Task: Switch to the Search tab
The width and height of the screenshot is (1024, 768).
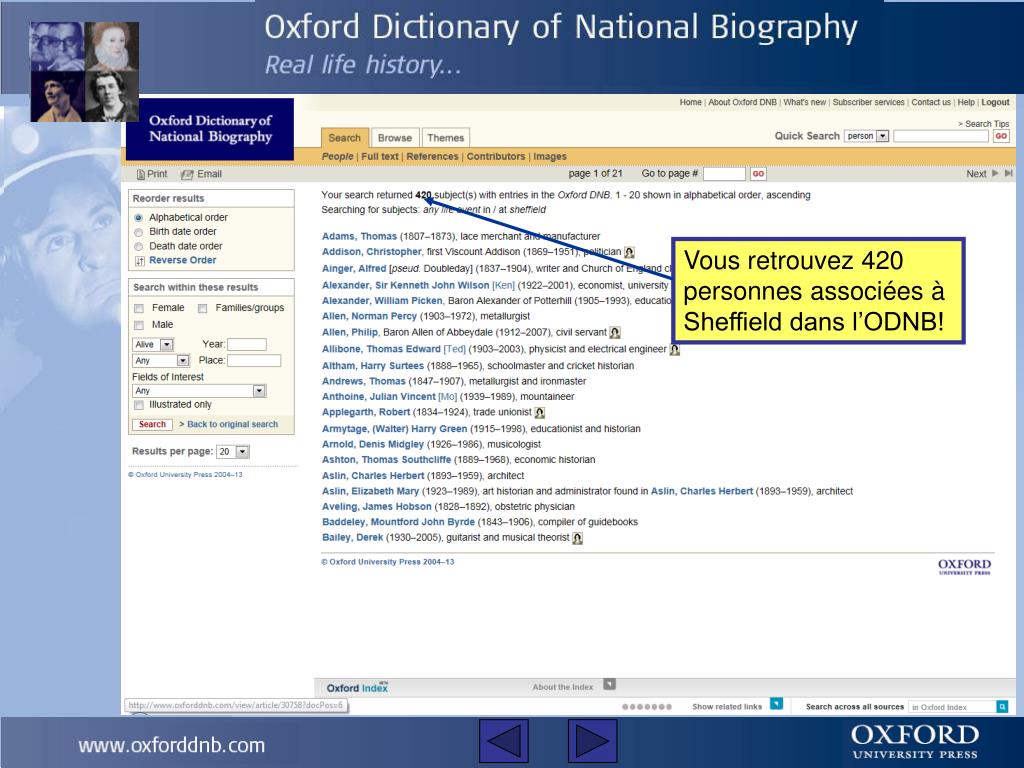Action: click(x=345, y=138)
